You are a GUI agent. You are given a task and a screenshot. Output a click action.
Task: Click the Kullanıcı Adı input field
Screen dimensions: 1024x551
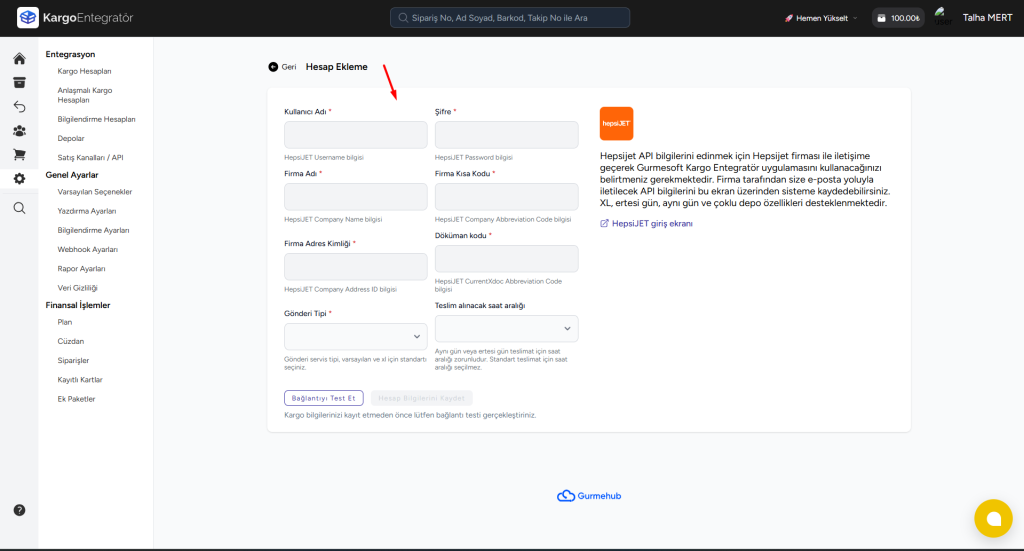click(x=355, y=135)
